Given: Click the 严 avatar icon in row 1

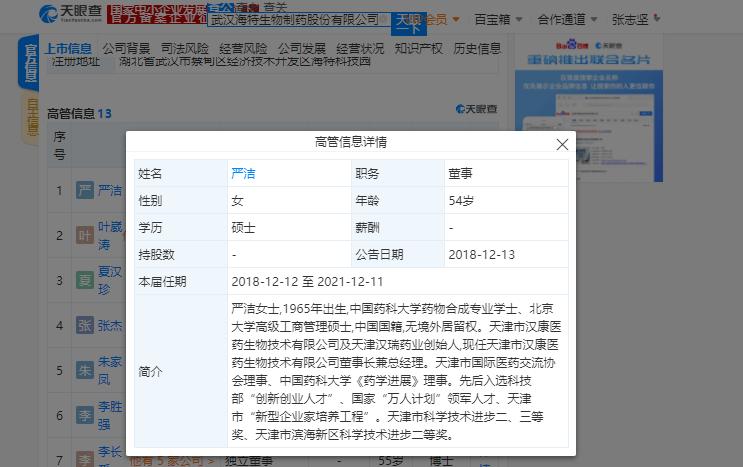Looking at the screenshot, I should pyautogui.click(x=85, y=190).
